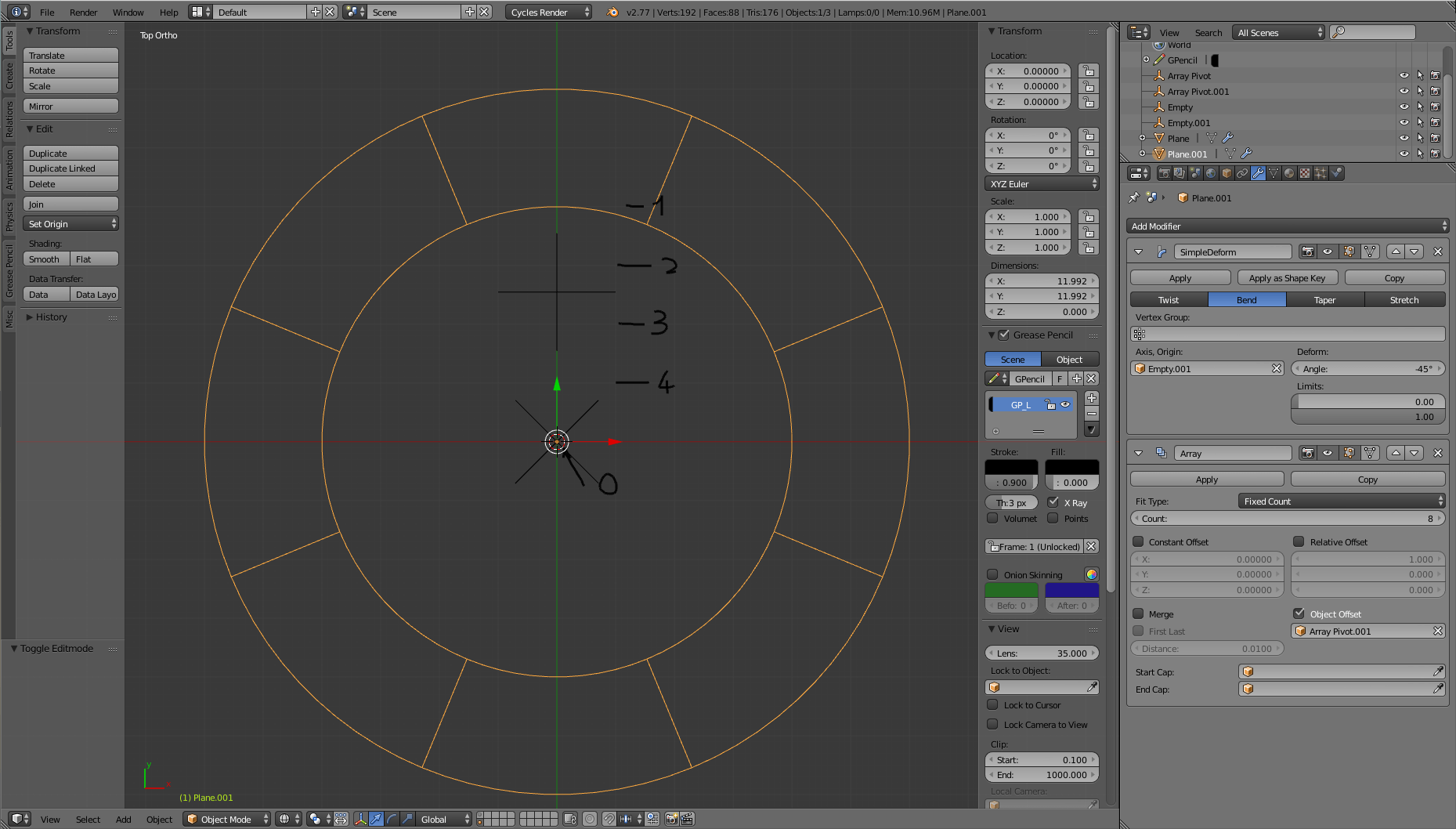The height and width of the screenshot is (829, 1456).
Task: Switch to the Bend tab in SimpleDeform
Action: 1246,299
